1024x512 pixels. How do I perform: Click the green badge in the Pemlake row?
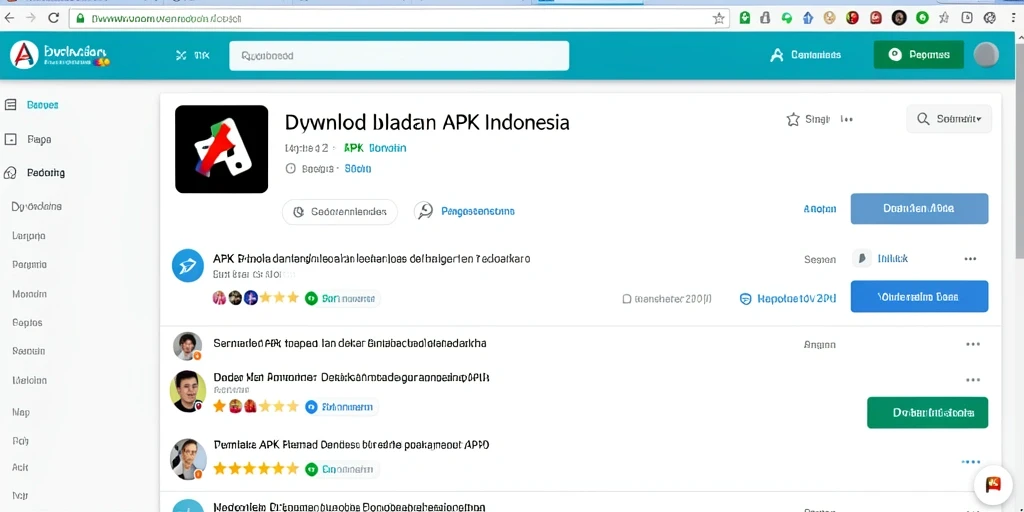pos(342,469)
